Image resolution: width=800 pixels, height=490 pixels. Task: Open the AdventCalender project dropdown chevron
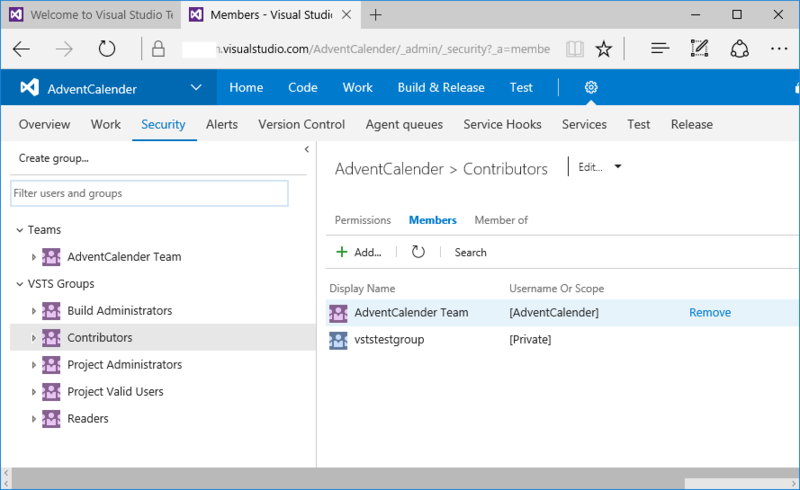[x=196, y=87]
